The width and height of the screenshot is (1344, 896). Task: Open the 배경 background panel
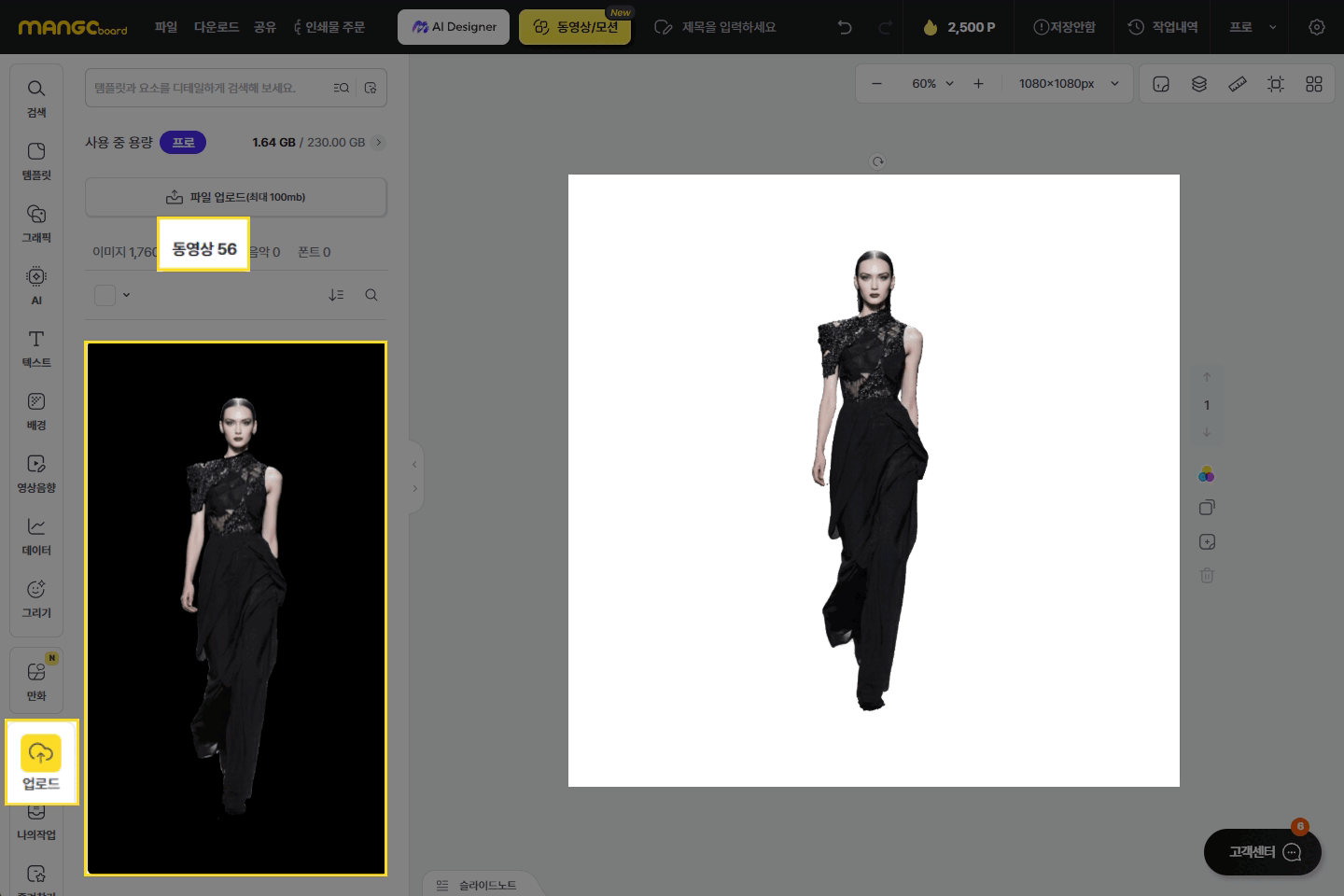(36, 411)
